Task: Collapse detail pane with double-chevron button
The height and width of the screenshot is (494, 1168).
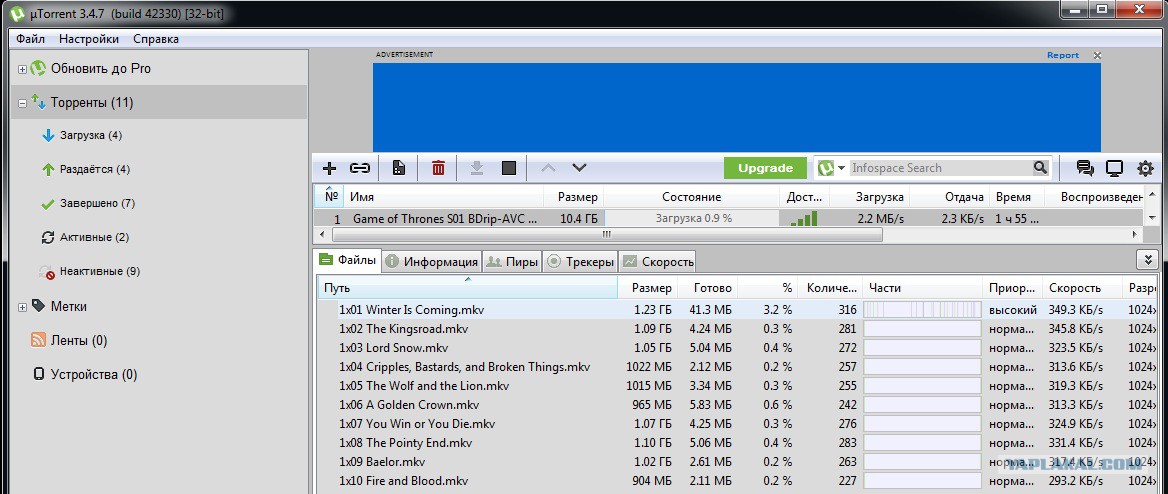Action: (x=1147, y=259)
